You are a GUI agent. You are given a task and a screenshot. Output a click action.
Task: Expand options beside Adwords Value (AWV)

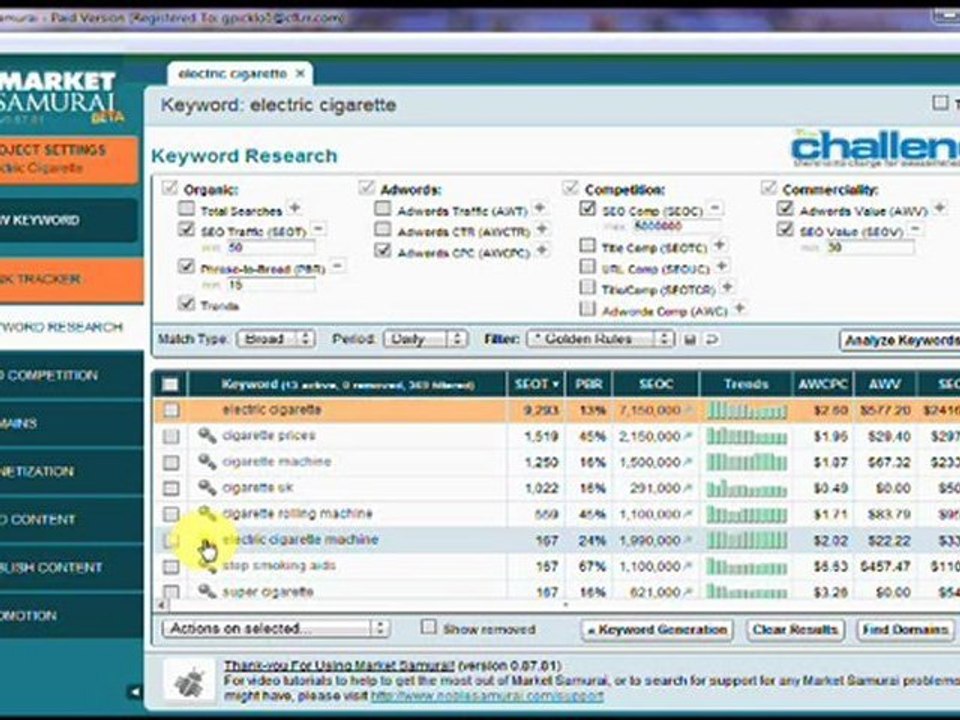coord(939,208)
